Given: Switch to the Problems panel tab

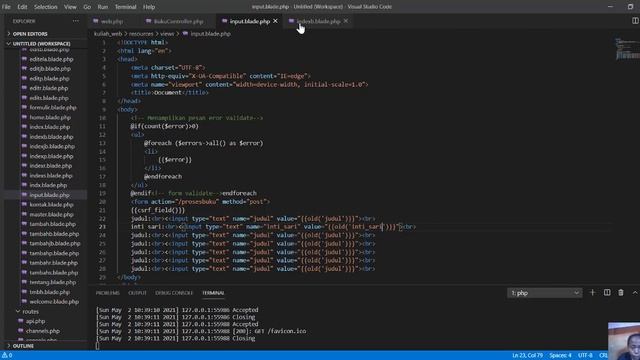Looking at the screenshot, I should tap(107, 293).
